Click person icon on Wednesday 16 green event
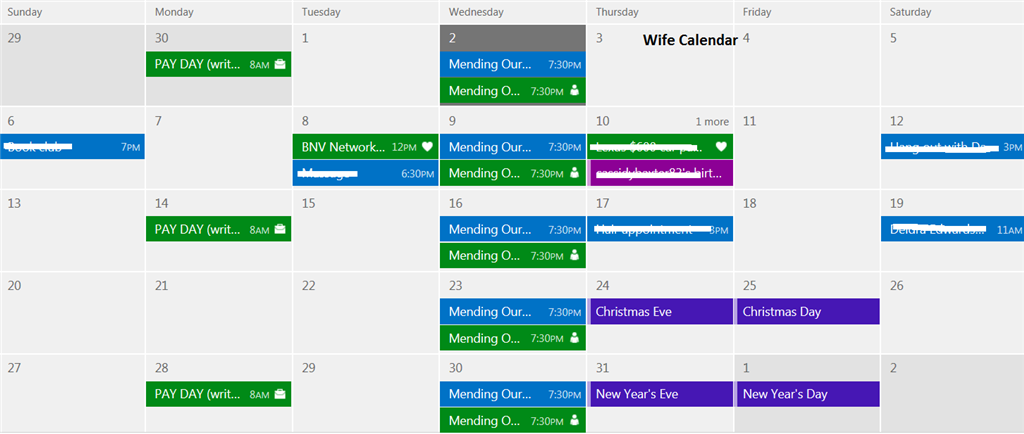The width and height of the screenshot is (1024, 434). click(x=575, y=255)
